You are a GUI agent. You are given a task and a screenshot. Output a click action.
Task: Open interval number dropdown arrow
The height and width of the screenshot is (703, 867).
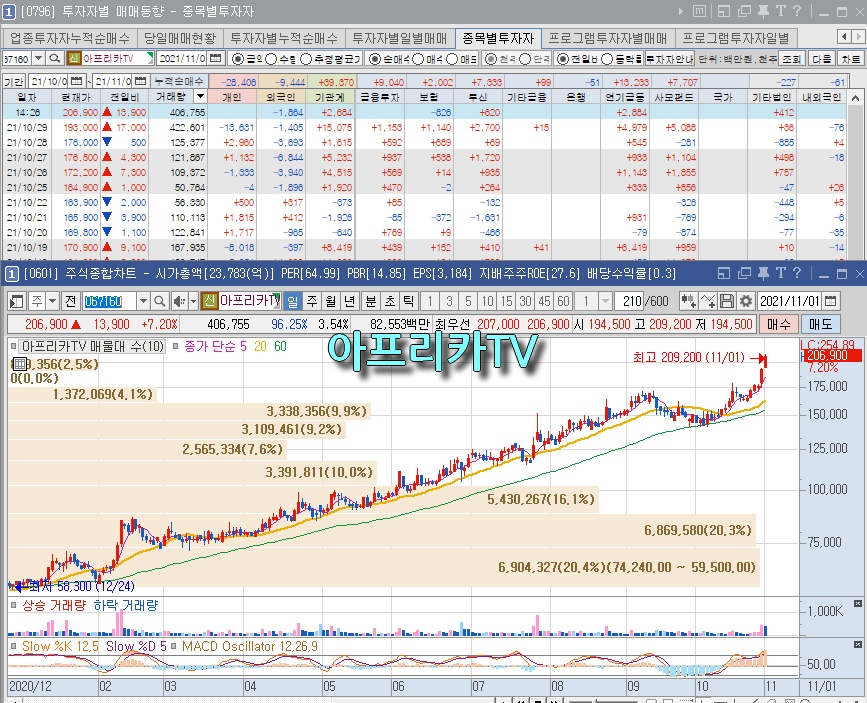(605, 301)
